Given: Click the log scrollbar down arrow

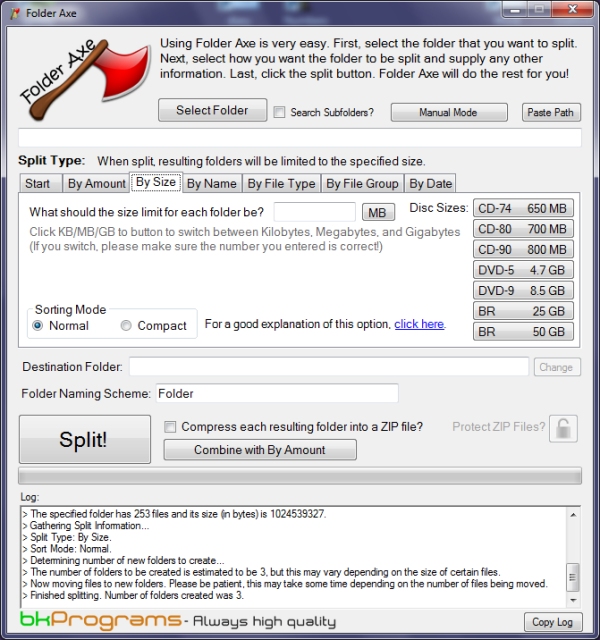Looking at the screenshot, I should (573, 600).
